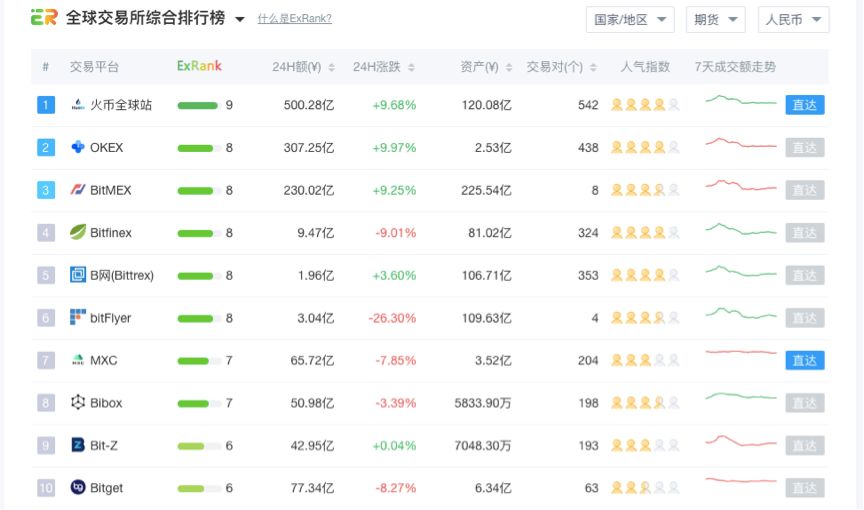Click 直达 button for Bitfinex
The width and height of the screenshot is (864, 510).
(x=804, y=232)
